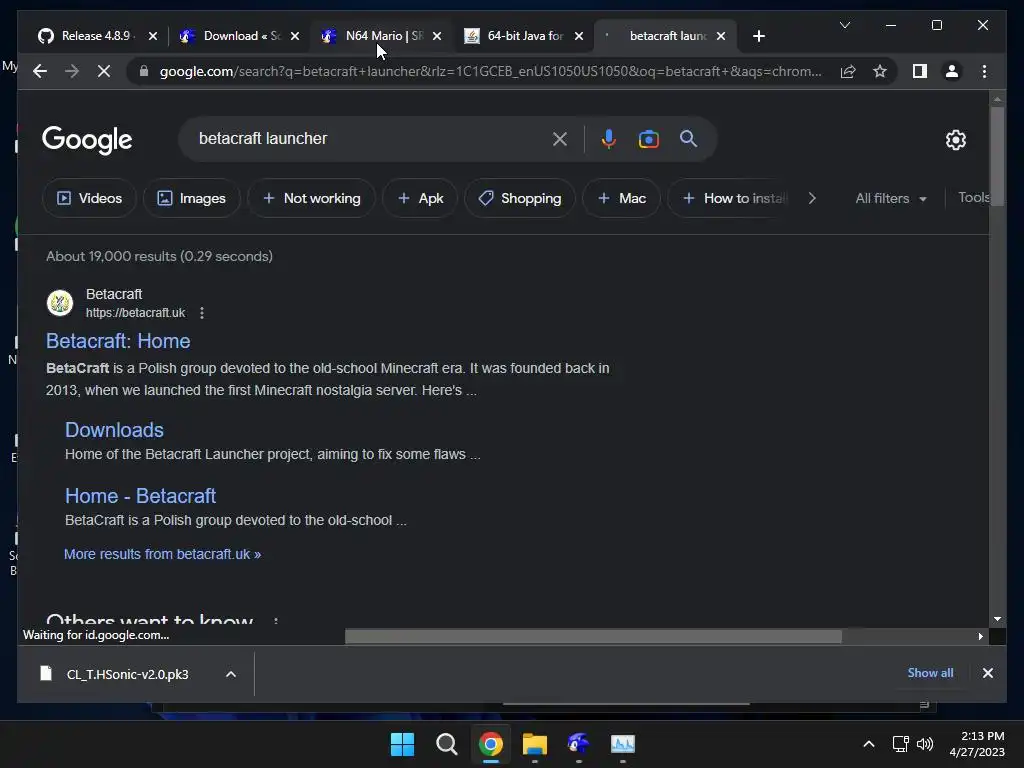This screenshot has height=768, width=1024.
Task: Open more options for Betacraft result
Action: click(202, 313)
